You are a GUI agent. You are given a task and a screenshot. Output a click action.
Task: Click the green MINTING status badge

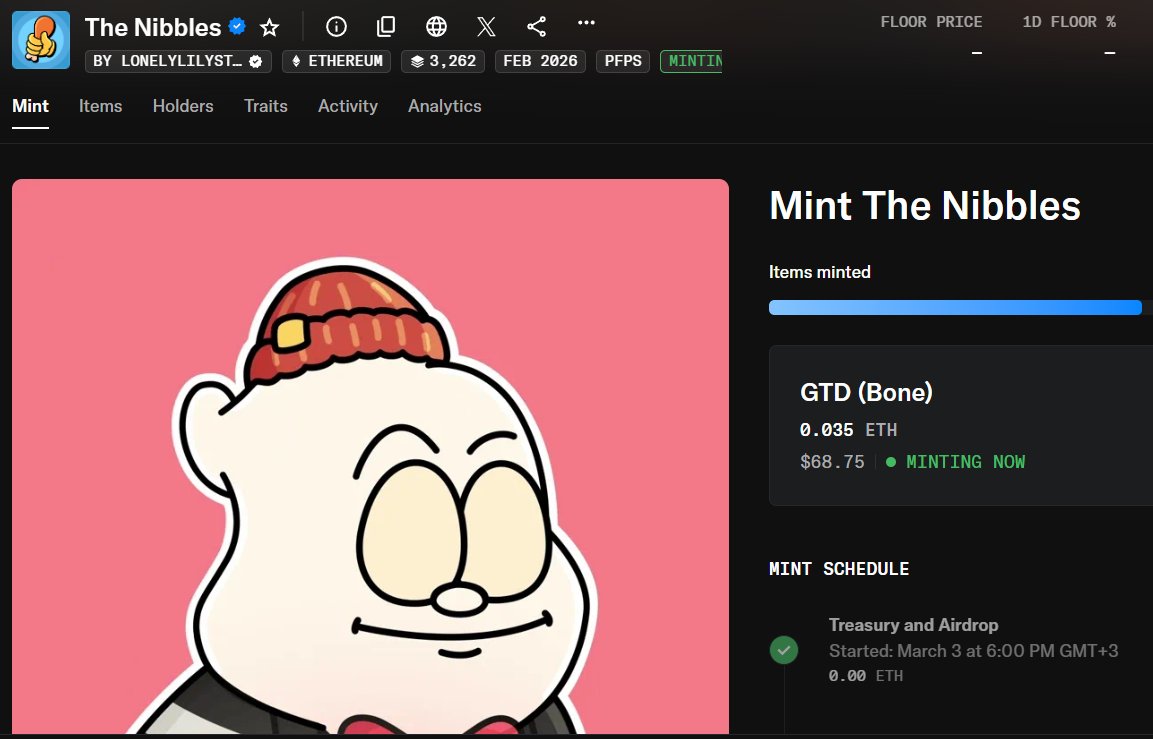pyautogui.click(x=691, y=61)
